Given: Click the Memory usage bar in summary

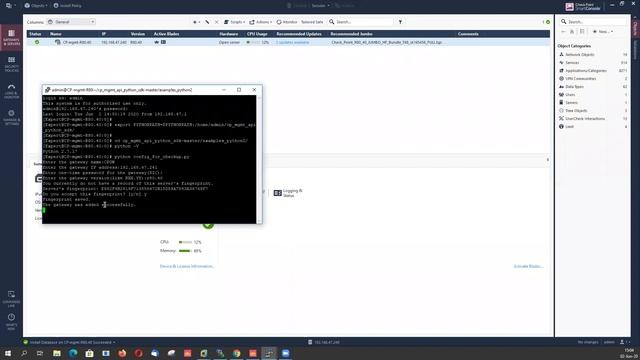Looking at the screenshot, I should (185, 251).
